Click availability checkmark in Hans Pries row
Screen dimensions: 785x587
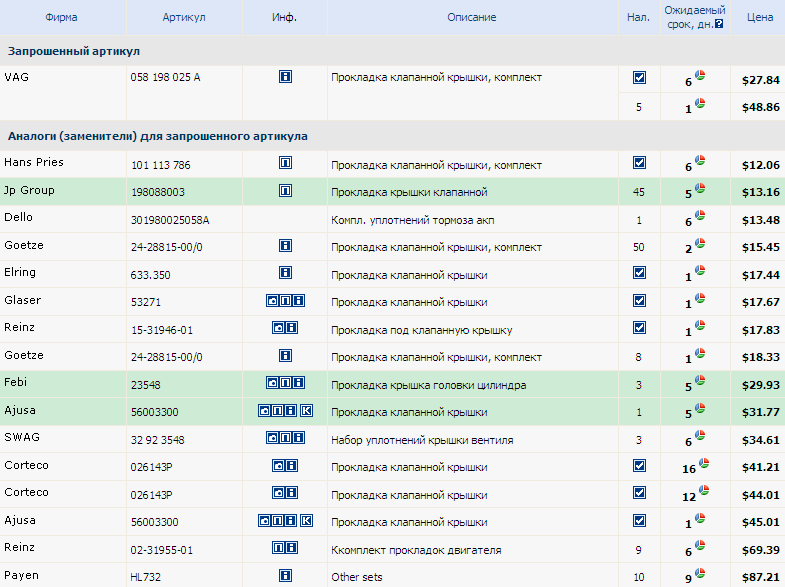639,163
